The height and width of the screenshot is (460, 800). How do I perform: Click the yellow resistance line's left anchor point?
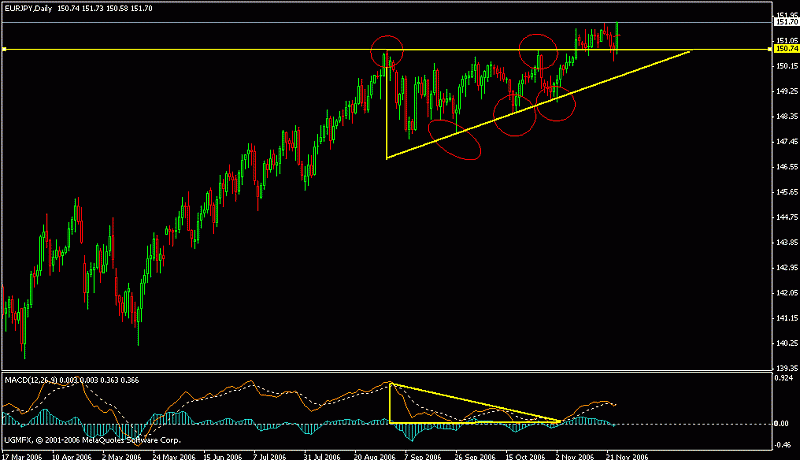pyautogui.click(x=4, y=49)
